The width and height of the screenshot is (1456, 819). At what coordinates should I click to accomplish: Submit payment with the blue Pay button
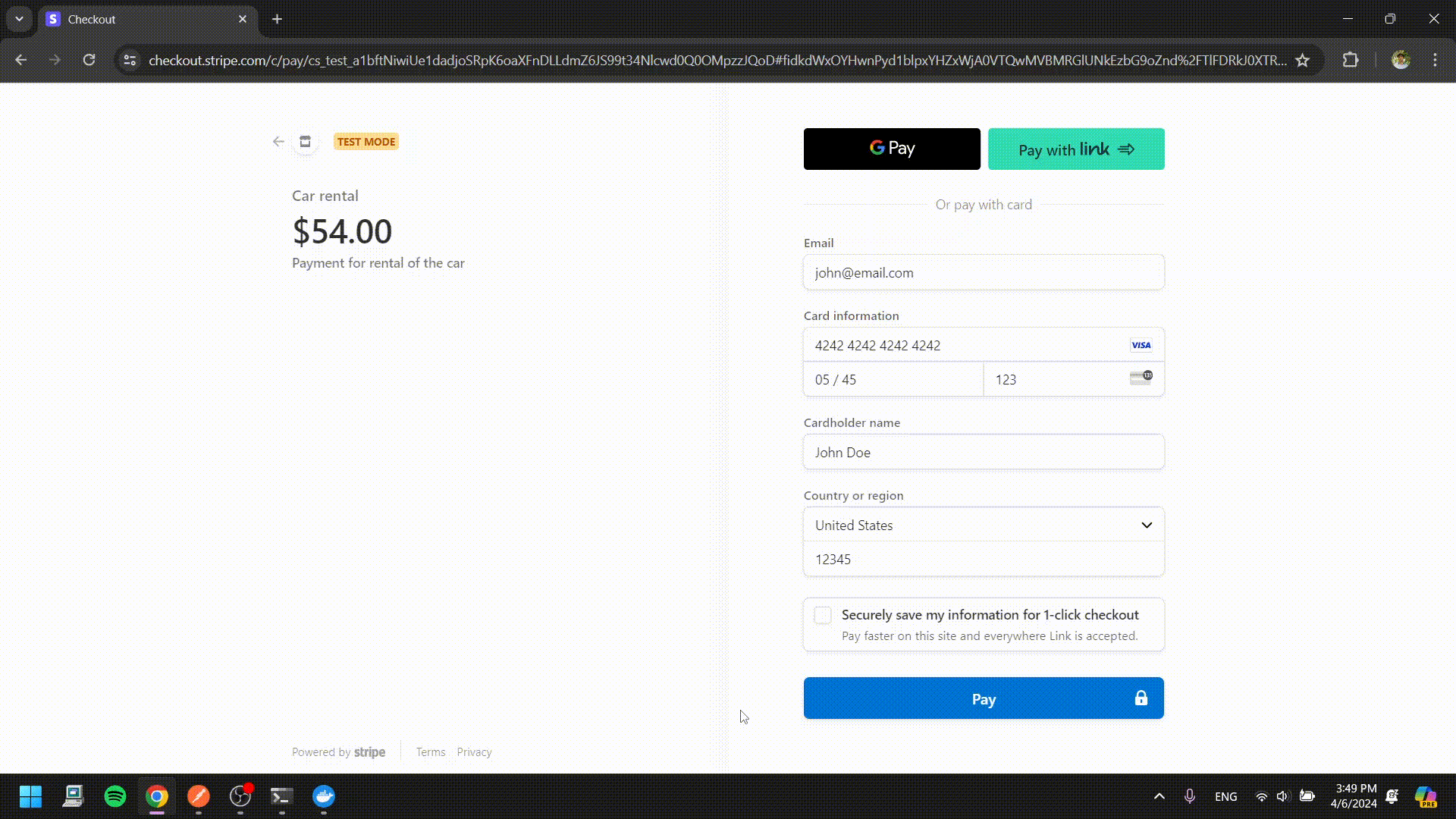[984, 698]
